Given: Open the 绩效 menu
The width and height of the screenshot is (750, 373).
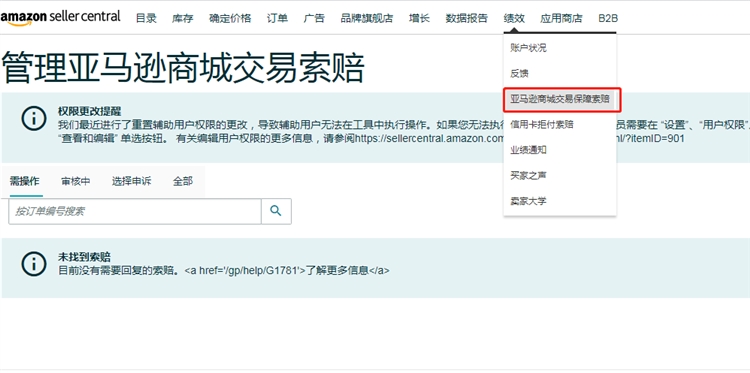Looking at the screenshot, I should pos(514,19).
